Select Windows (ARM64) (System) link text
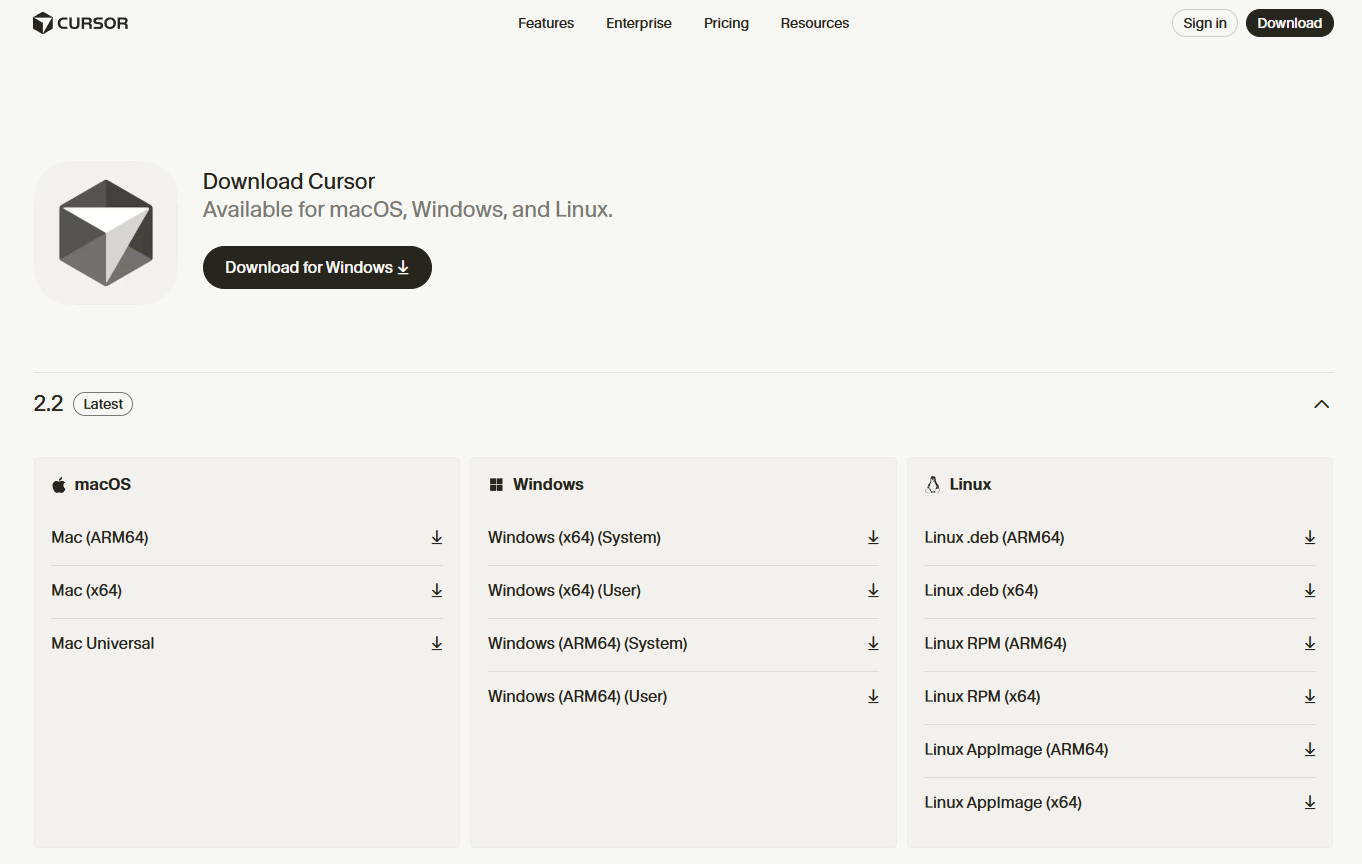 click(588, 644)
